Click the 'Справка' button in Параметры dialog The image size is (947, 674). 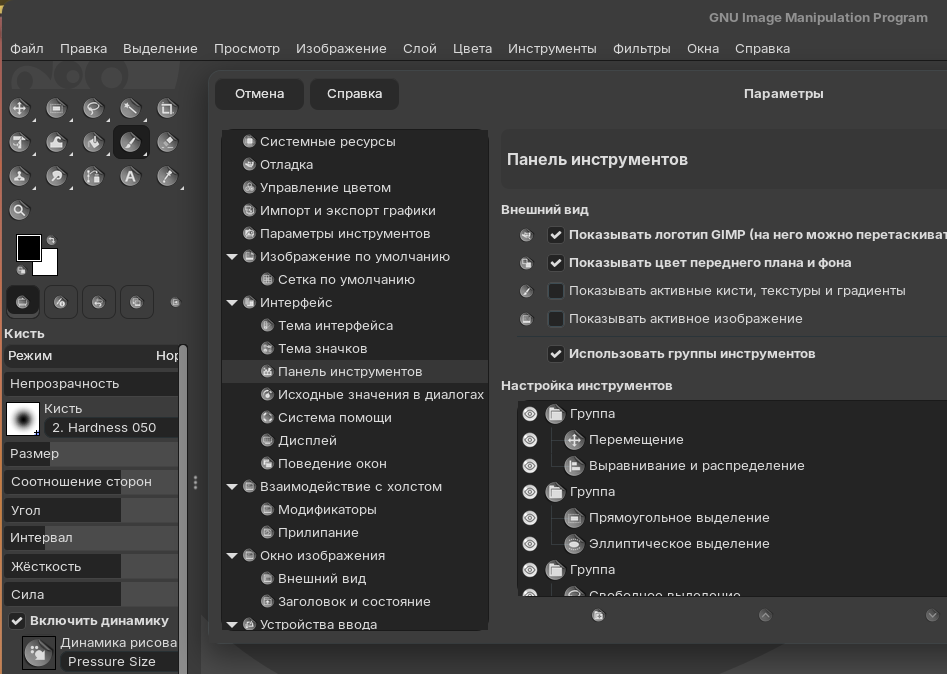355,94
